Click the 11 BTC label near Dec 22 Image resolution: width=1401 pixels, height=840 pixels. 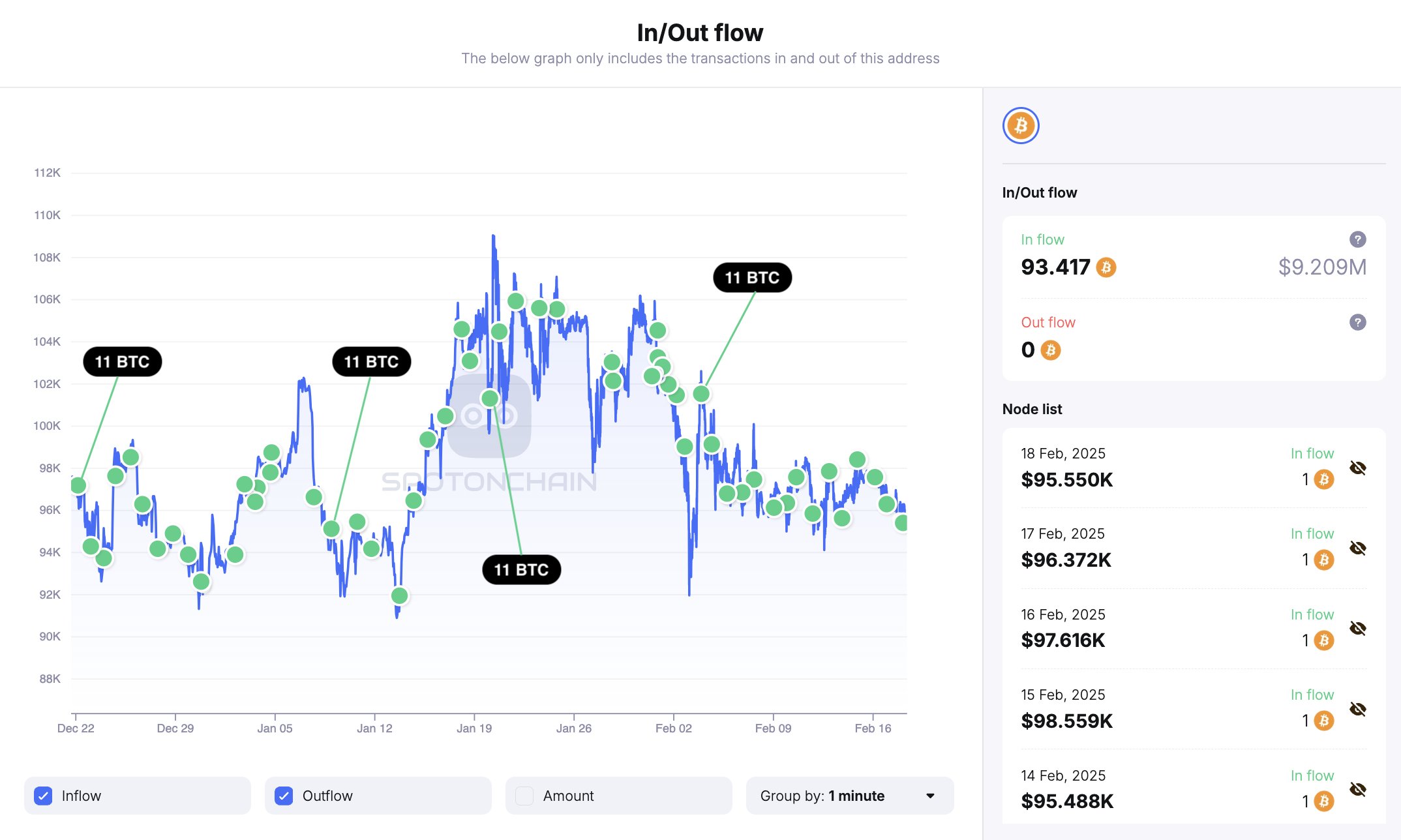(123, 362)
